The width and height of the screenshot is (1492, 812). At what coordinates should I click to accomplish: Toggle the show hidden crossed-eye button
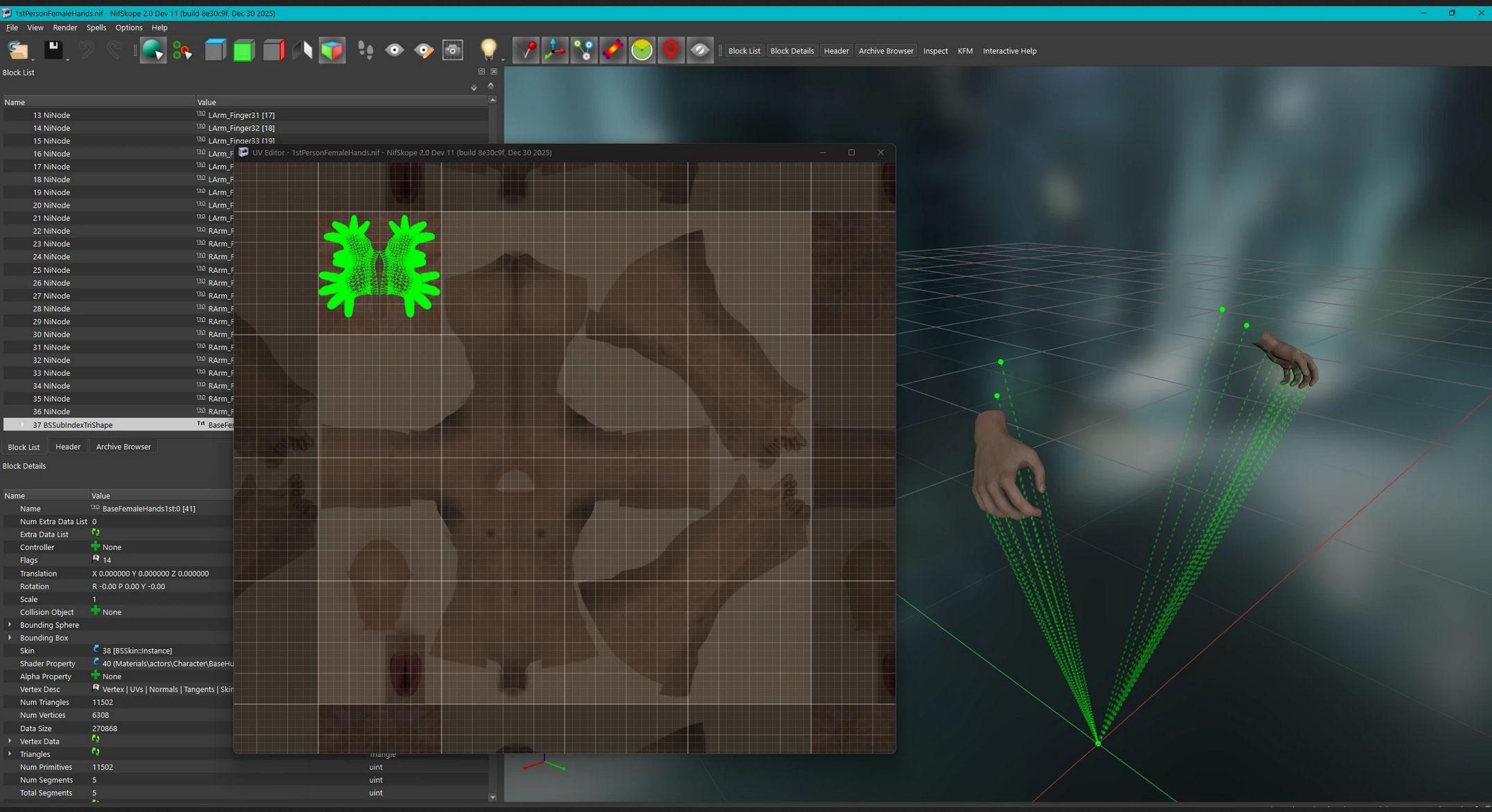[x=700, y=50]
